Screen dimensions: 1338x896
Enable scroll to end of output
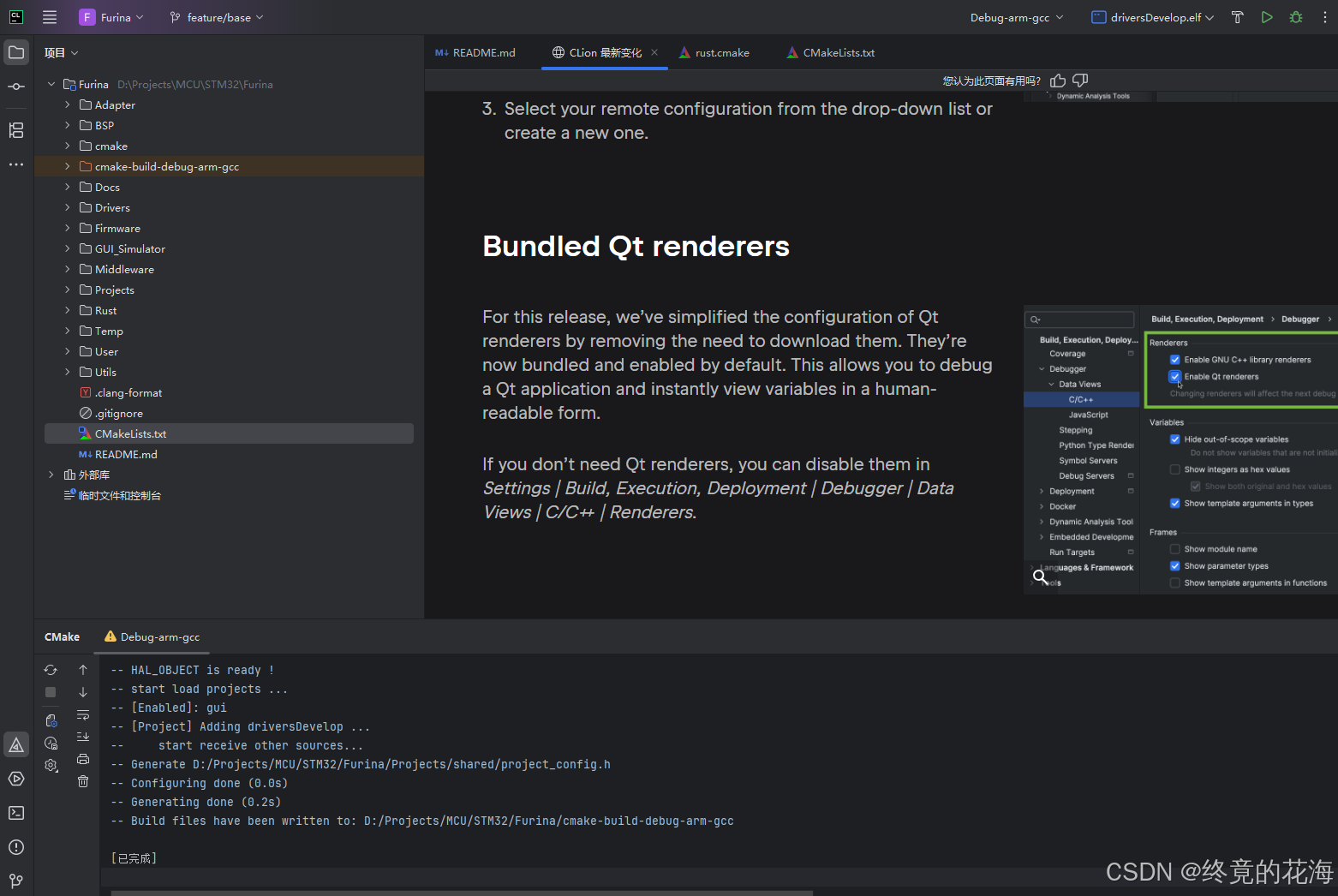coord(83,737)
